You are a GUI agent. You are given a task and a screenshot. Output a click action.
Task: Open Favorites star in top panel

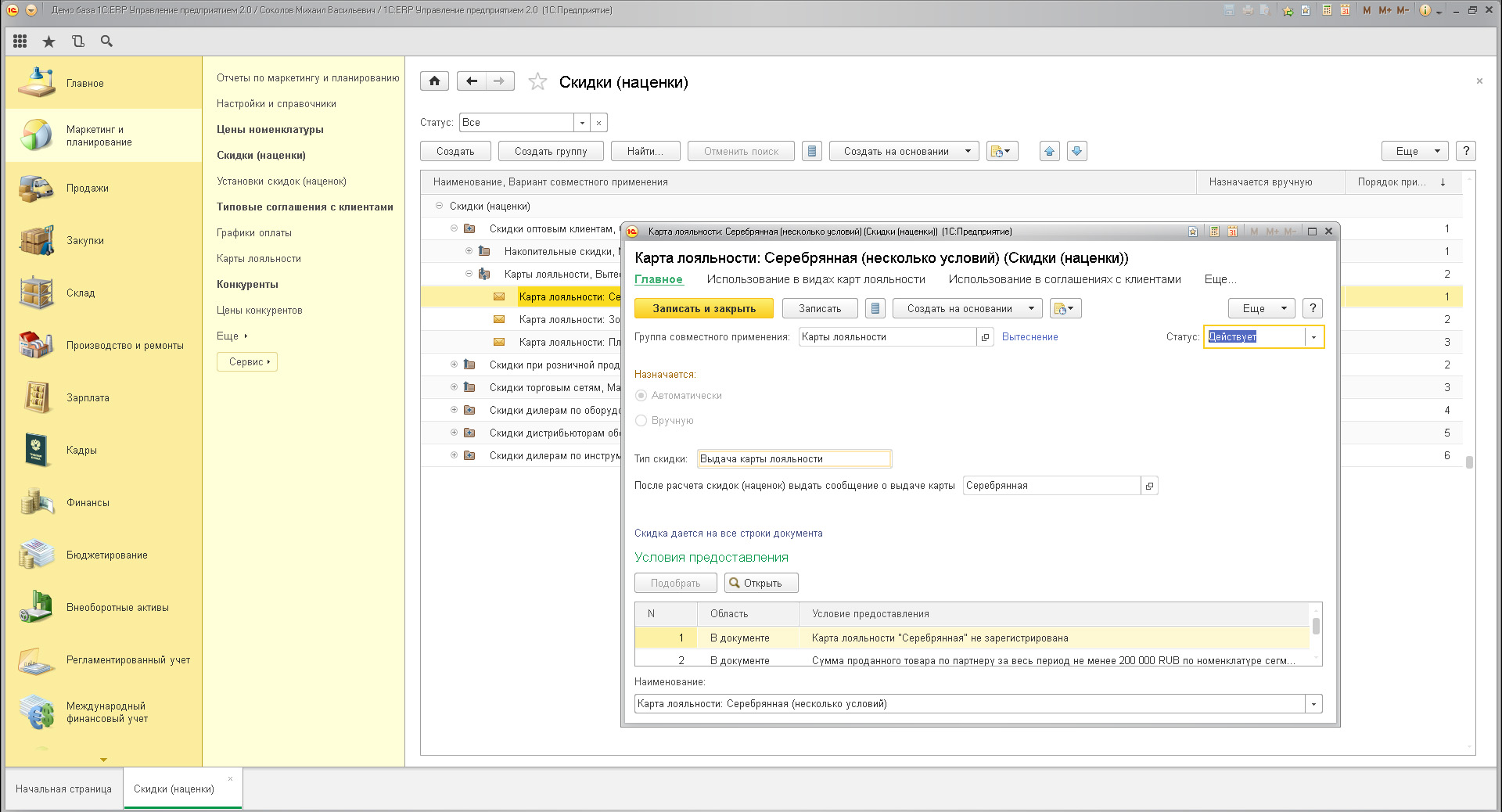[x=49, y=41]
